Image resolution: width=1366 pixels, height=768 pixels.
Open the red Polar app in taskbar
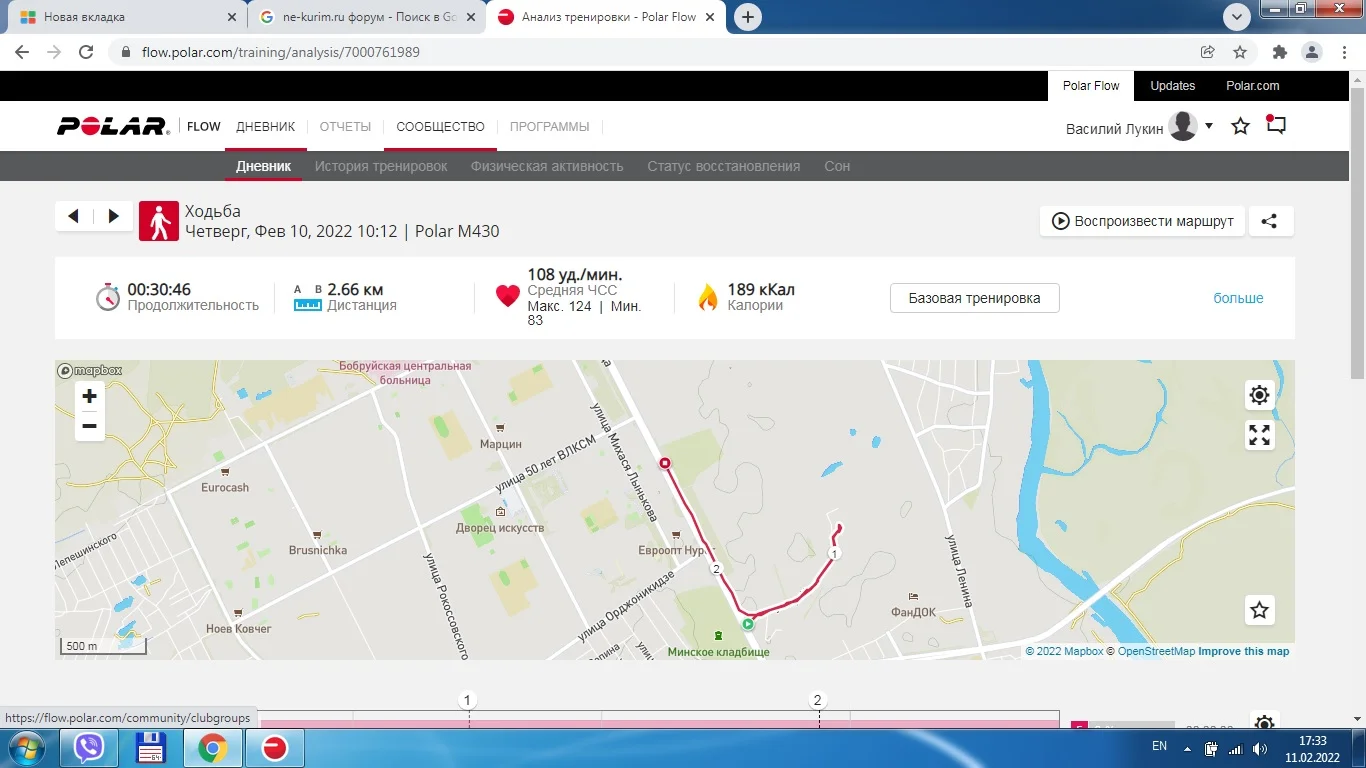click(273, 748)
